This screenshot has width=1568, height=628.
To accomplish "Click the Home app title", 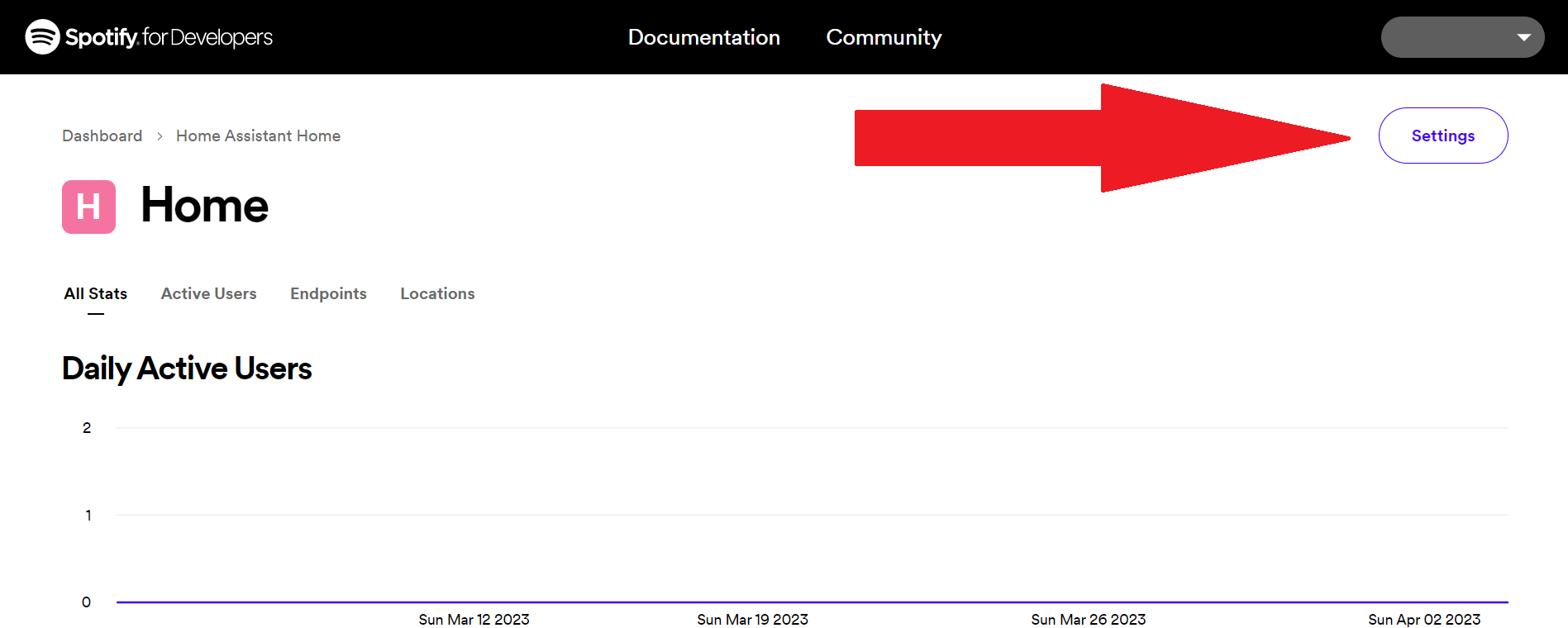I will pos(204,206).
